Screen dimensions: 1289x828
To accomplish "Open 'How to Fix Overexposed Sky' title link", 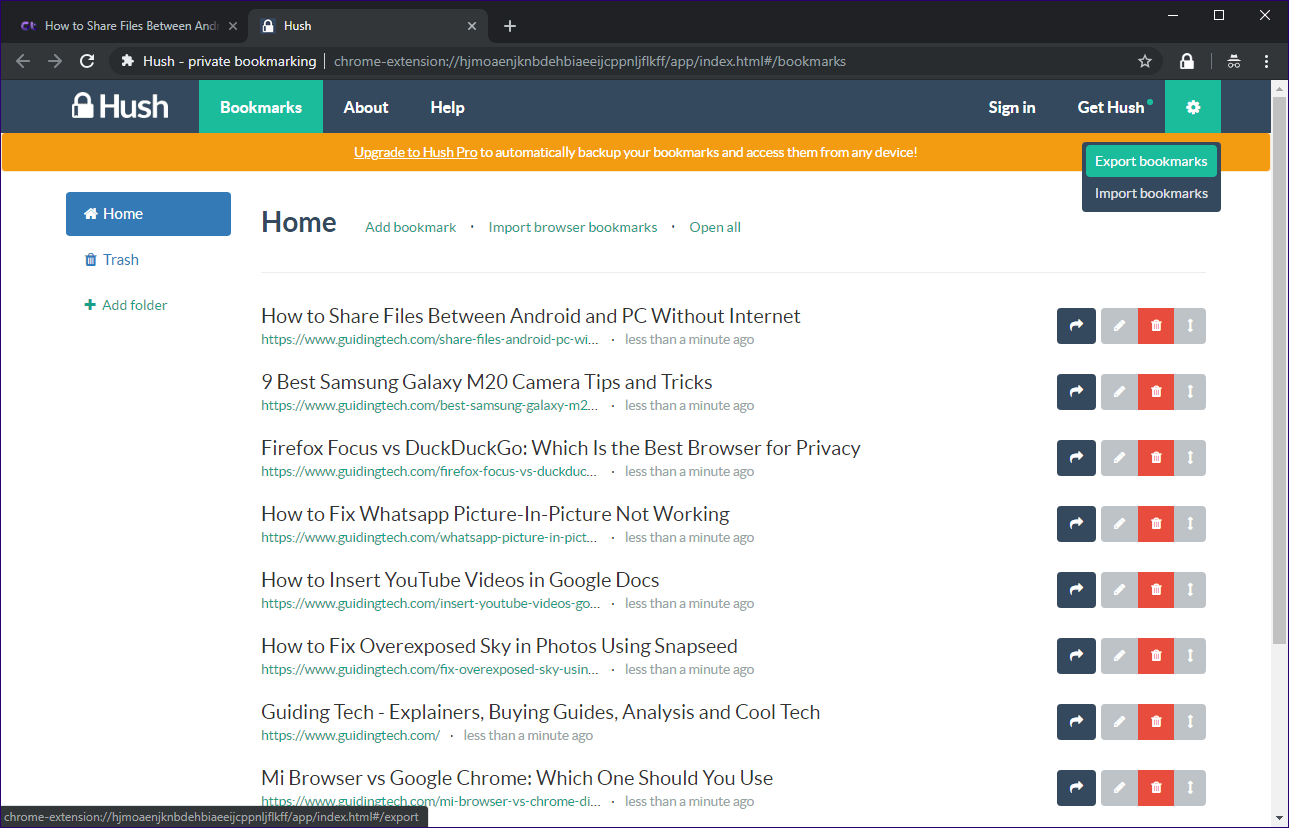I will (x=499, y=646).
